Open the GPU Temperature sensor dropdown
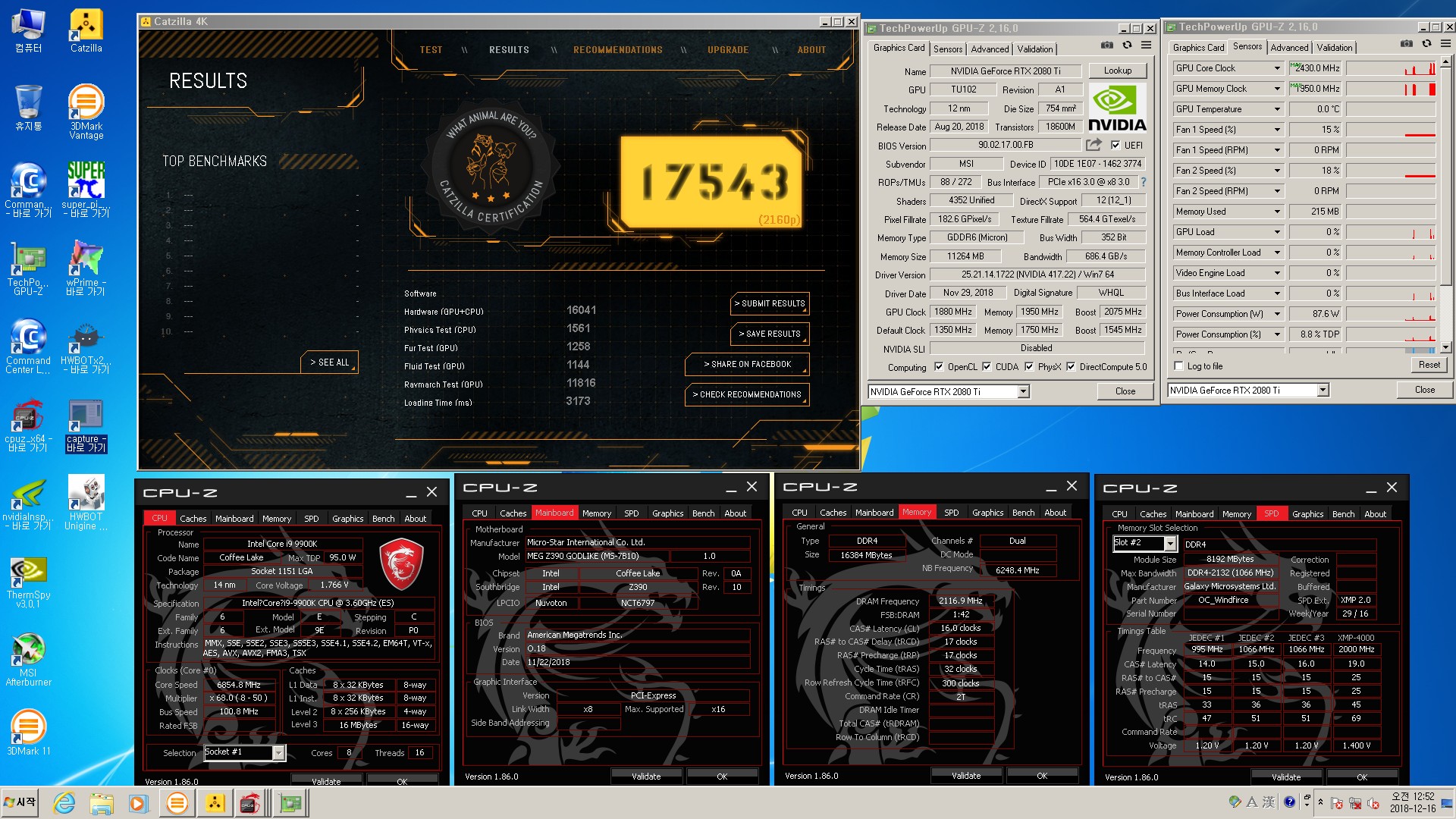Image resolution: width=1456 pixels, height=819 pixels. (1277, 109)
